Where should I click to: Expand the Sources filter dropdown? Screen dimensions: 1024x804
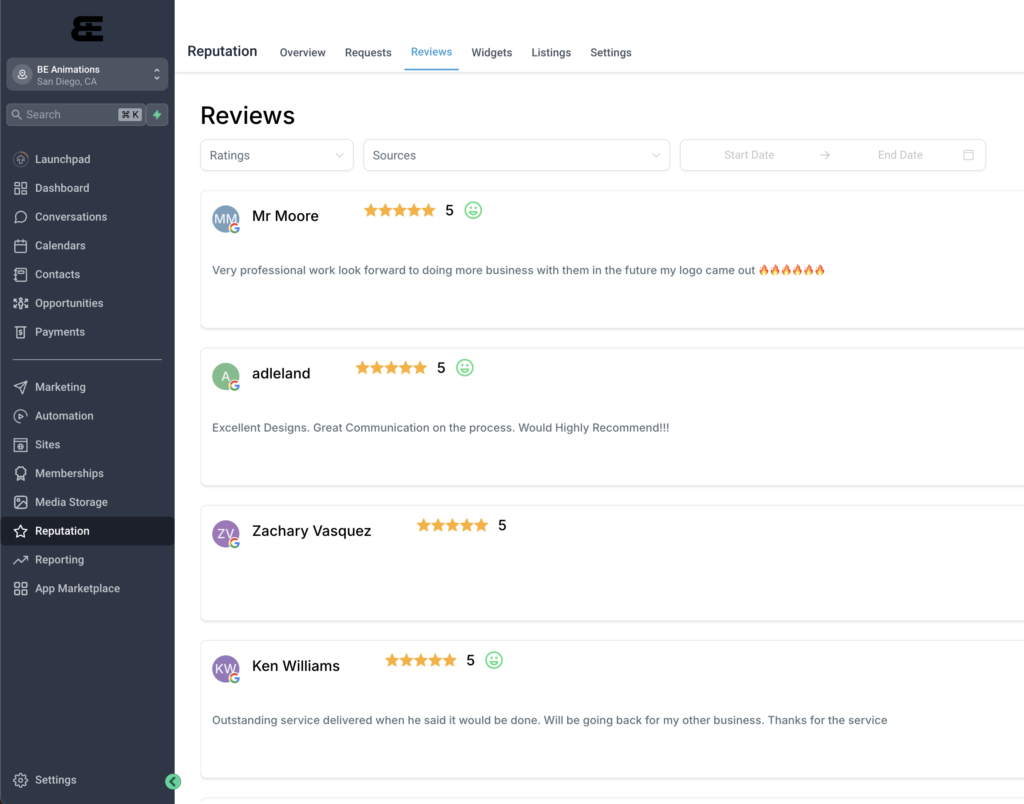point(516,155)
